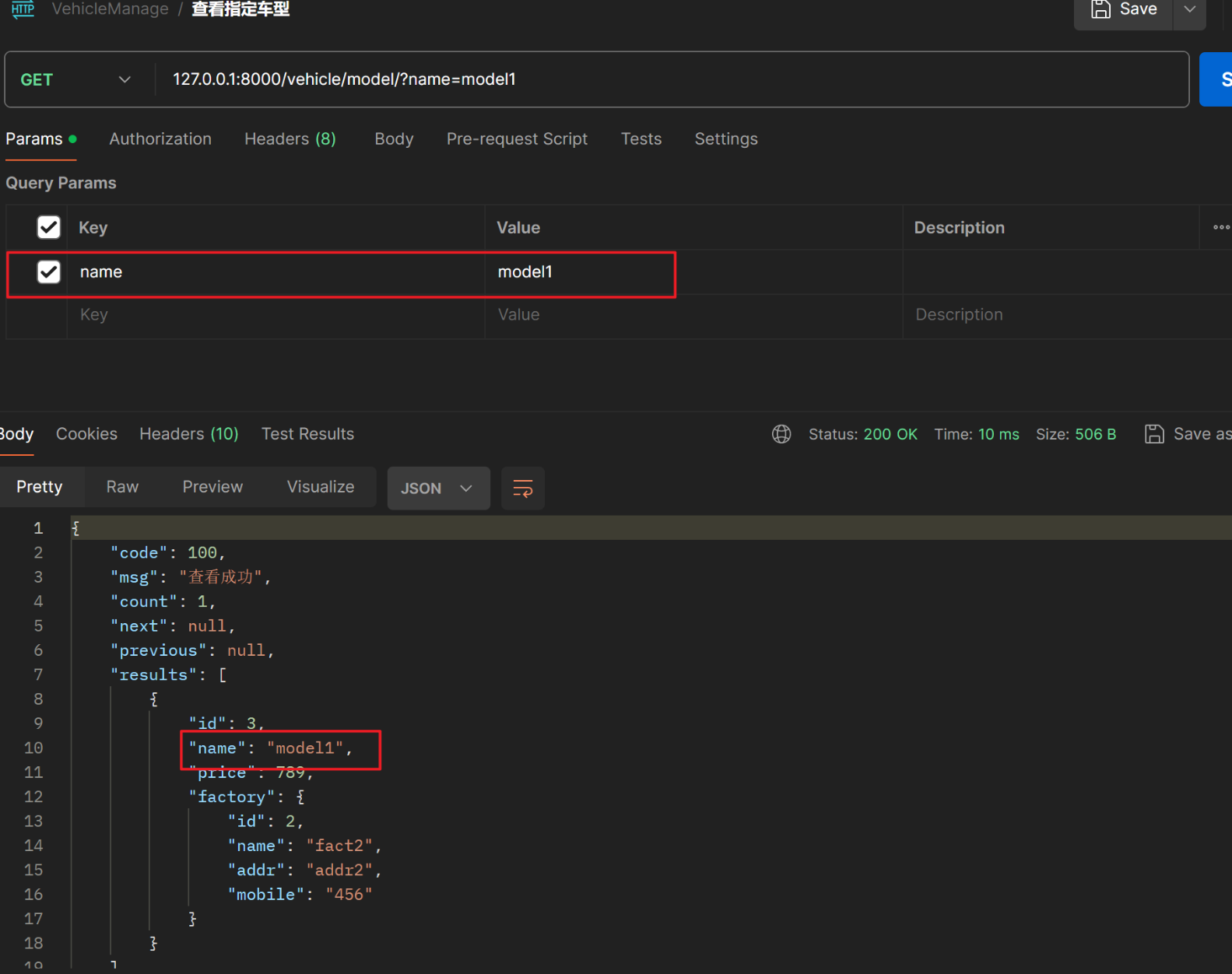Click the "name": "model1" response line
Screen dimensions: 1232x974
270,748
